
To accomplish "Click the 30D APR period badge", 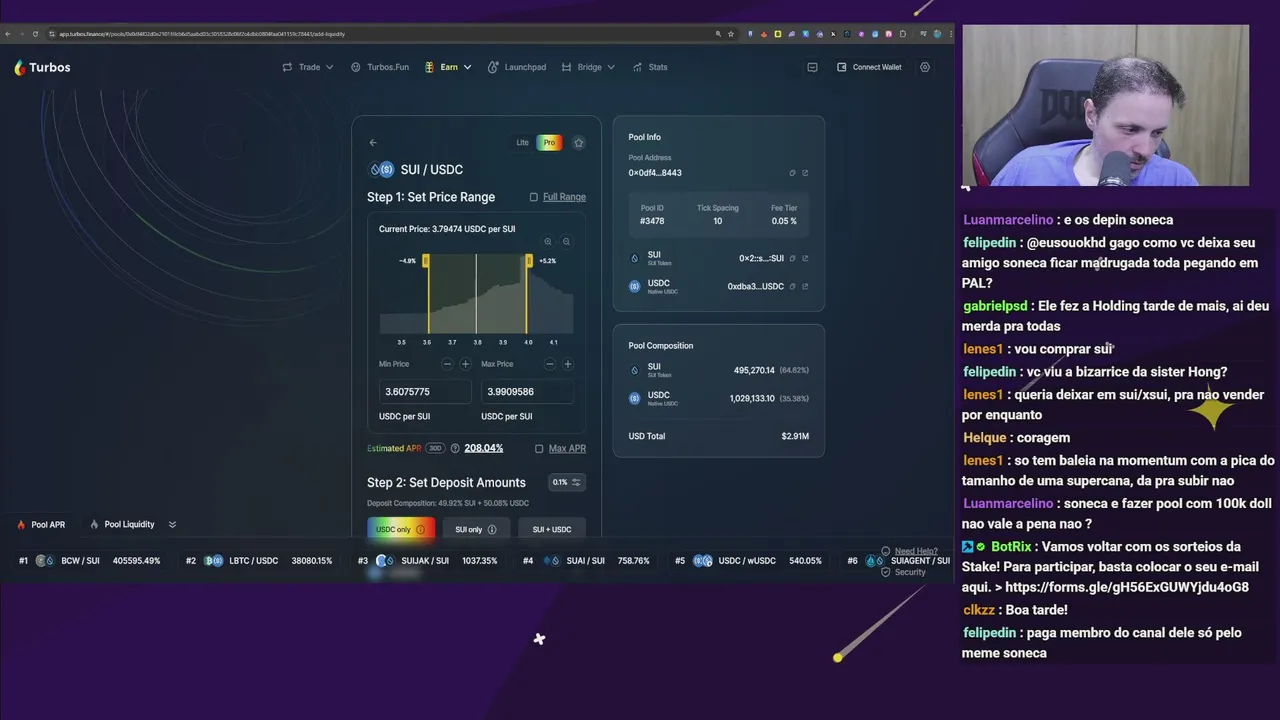I will 435,448.
